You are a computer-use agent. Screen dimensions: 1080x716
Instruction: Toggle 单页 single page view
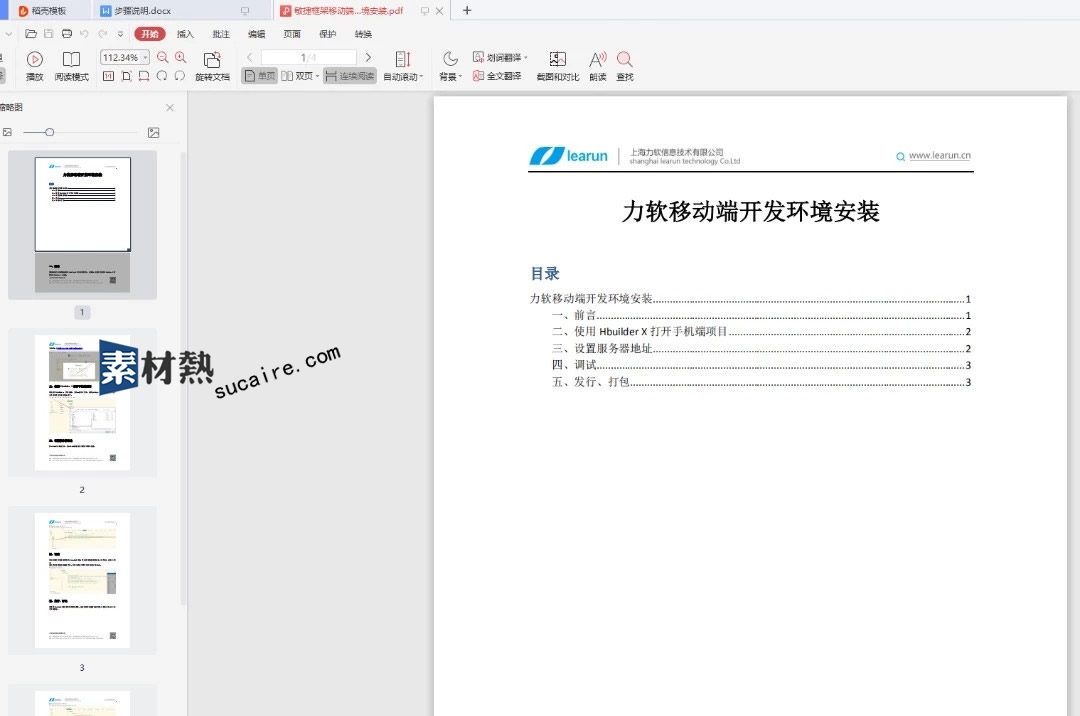260,76
